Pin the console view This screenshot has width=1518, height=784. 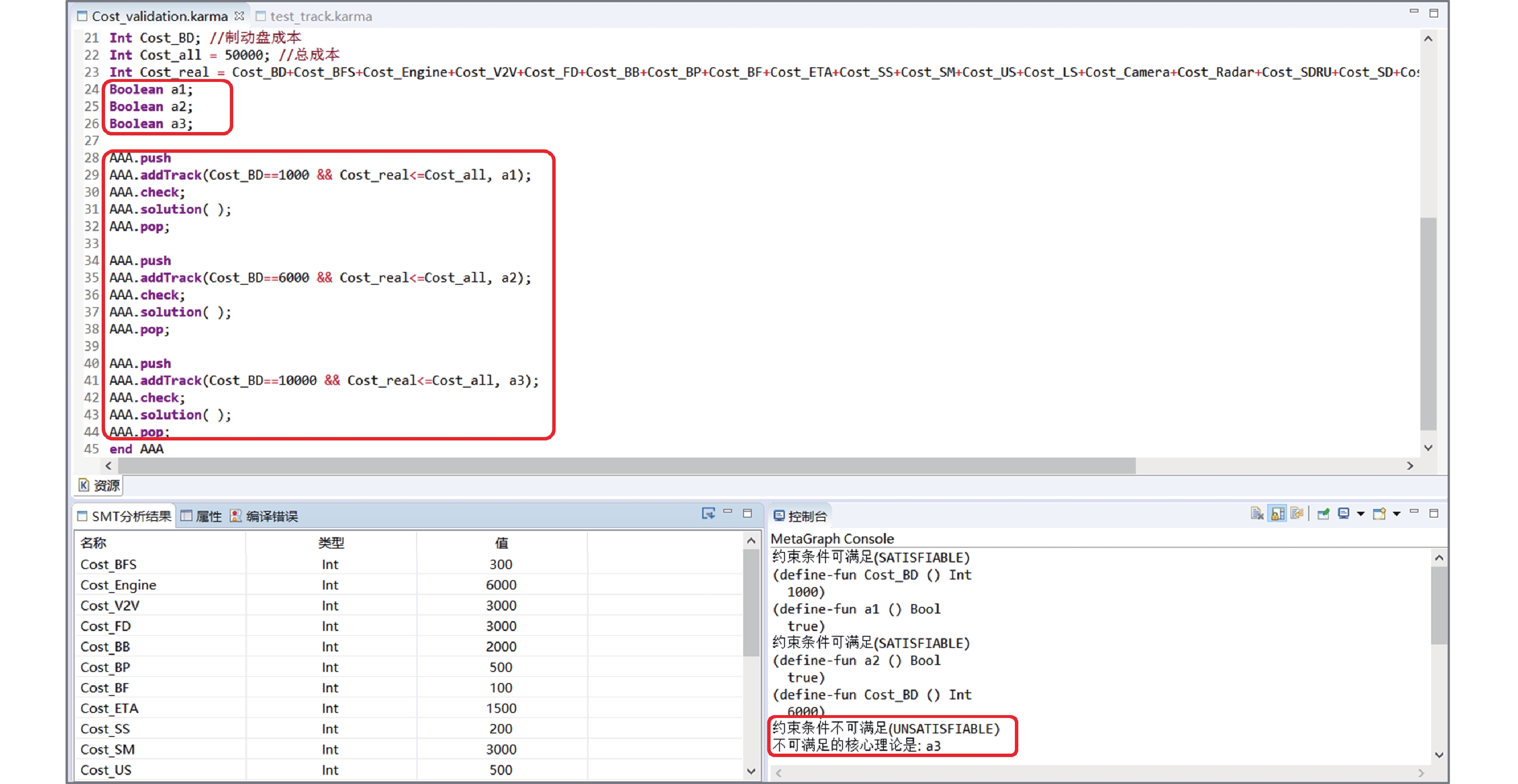pyautogui.click(x=1323, y=514)
